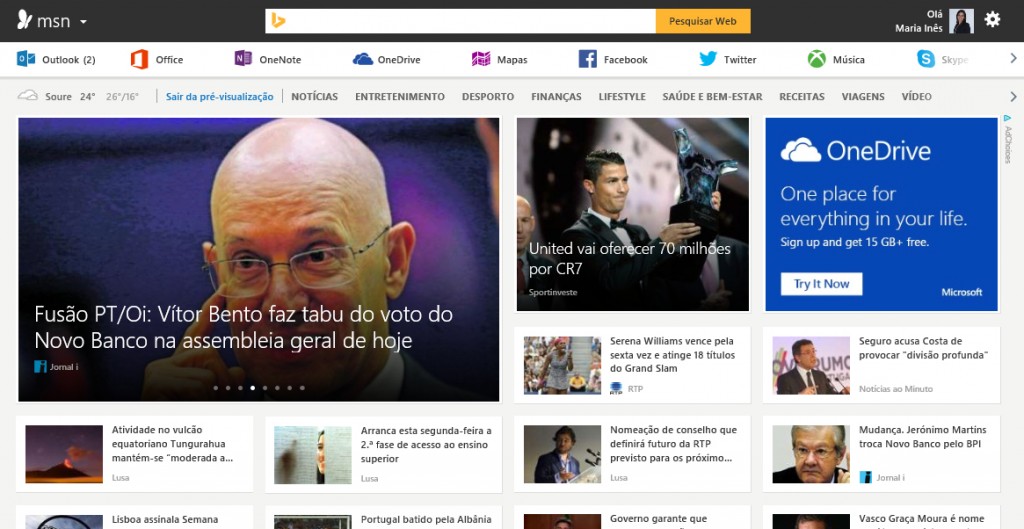Open Portugal batido pela Albânia article
Image resolution: width=1024 pixels, height=529 pixels.
tap(426, 520)
